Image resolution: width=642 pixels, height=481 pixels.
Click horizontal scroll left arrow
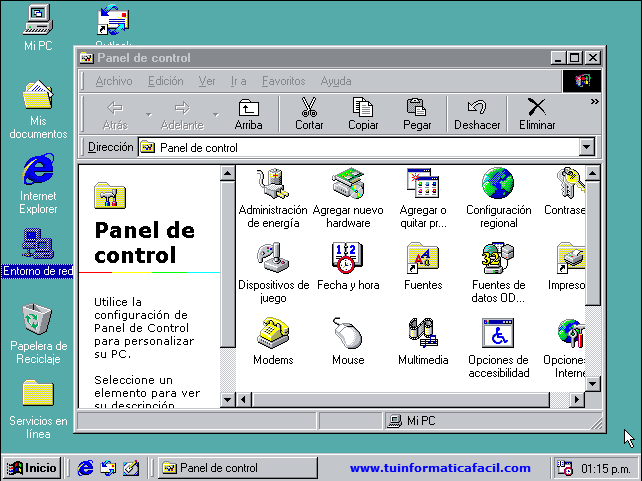point(244,399)
